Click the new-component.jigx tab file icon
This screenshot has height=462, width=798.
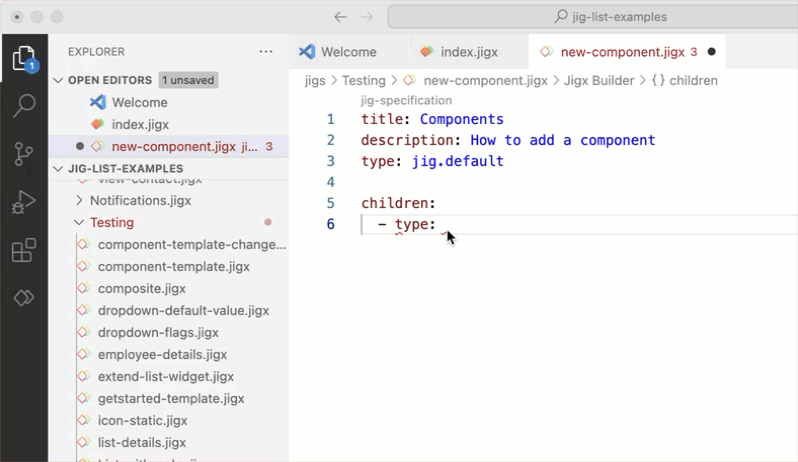547,51
